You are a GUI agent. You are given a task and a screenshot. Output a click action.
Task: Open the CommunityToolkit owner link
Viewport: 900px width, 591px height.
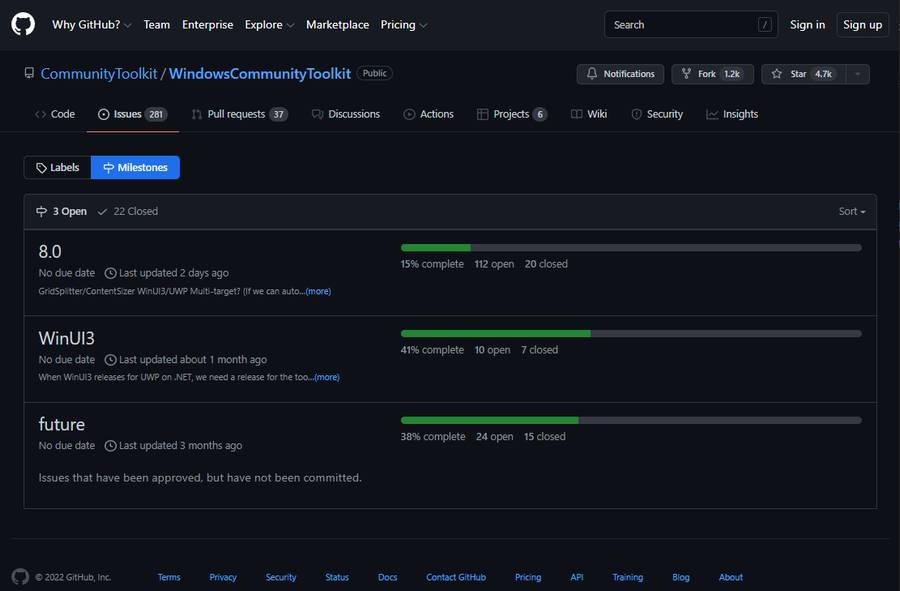tap(99, 73)
